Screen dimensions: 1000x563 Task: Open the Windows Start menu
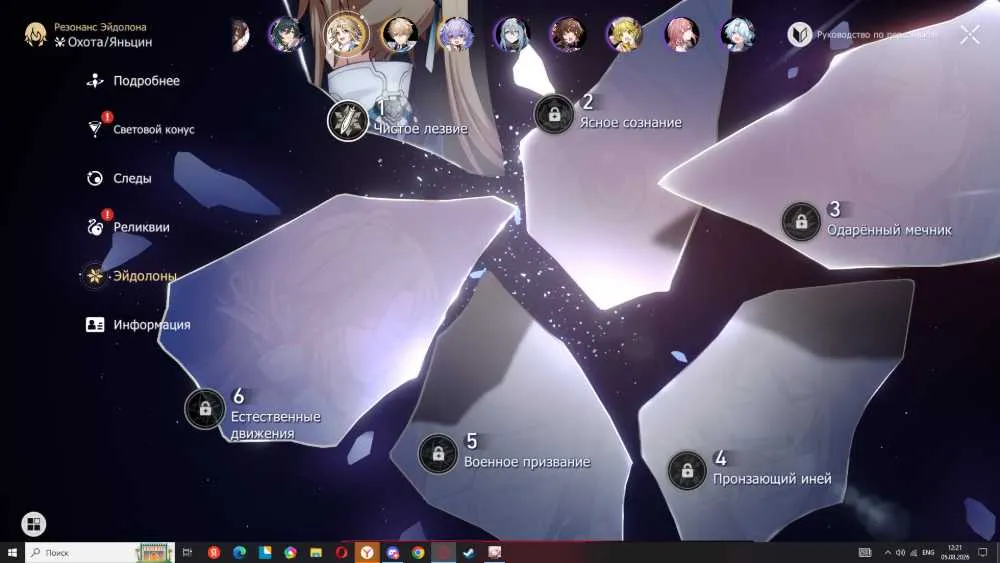point(12,552)
